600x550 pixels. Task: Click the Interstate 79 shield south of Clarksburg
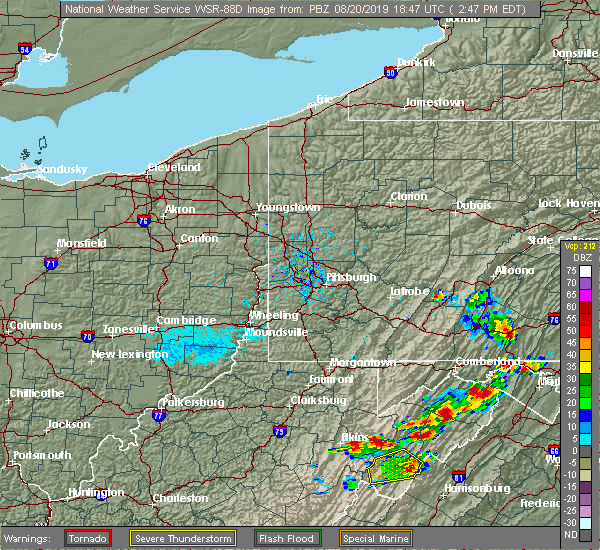pyautogui.click(x=280, y=432)
